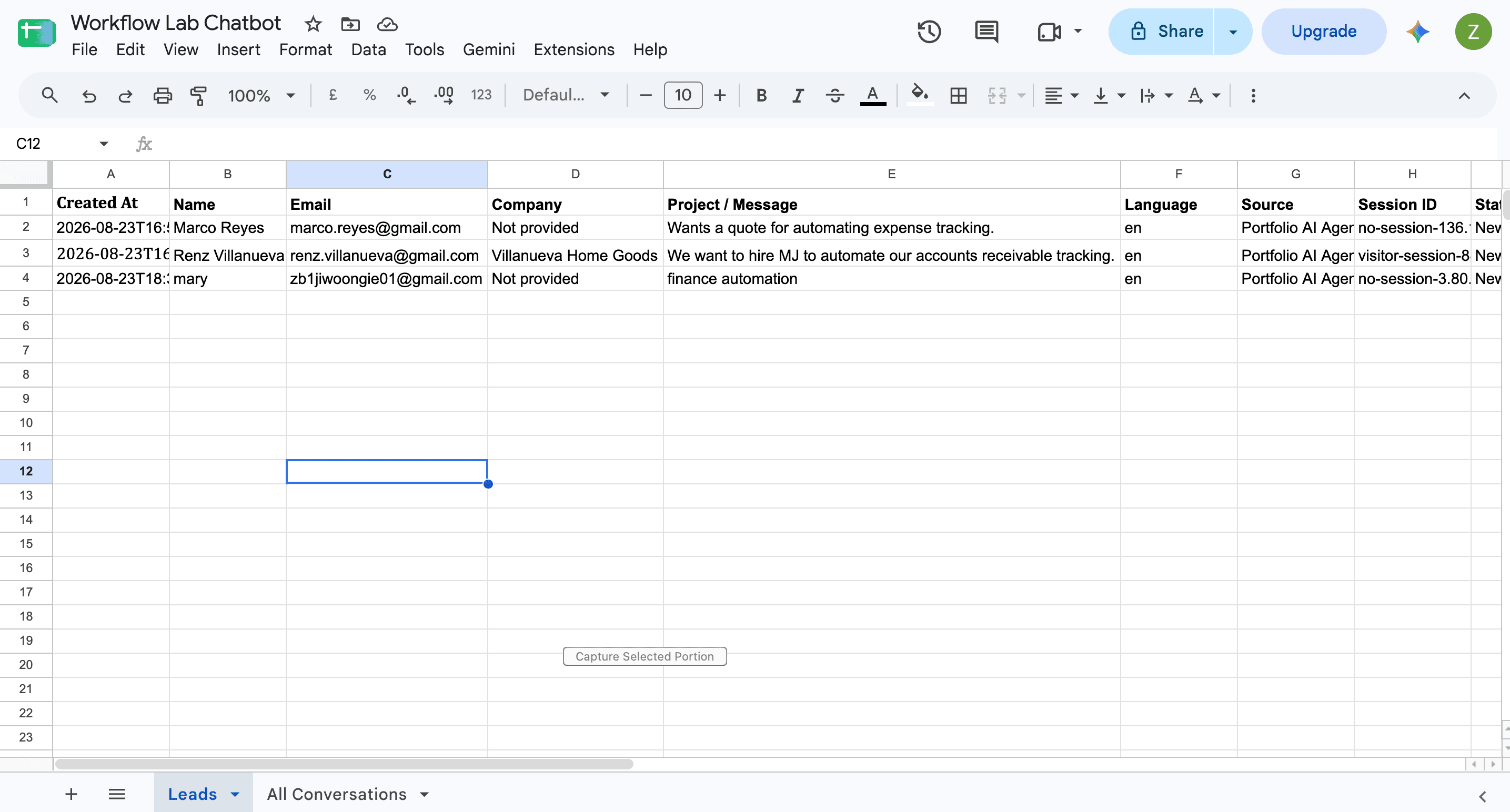
Task: Open the Gemini sparkle assistant
Action: [1417, 31]
